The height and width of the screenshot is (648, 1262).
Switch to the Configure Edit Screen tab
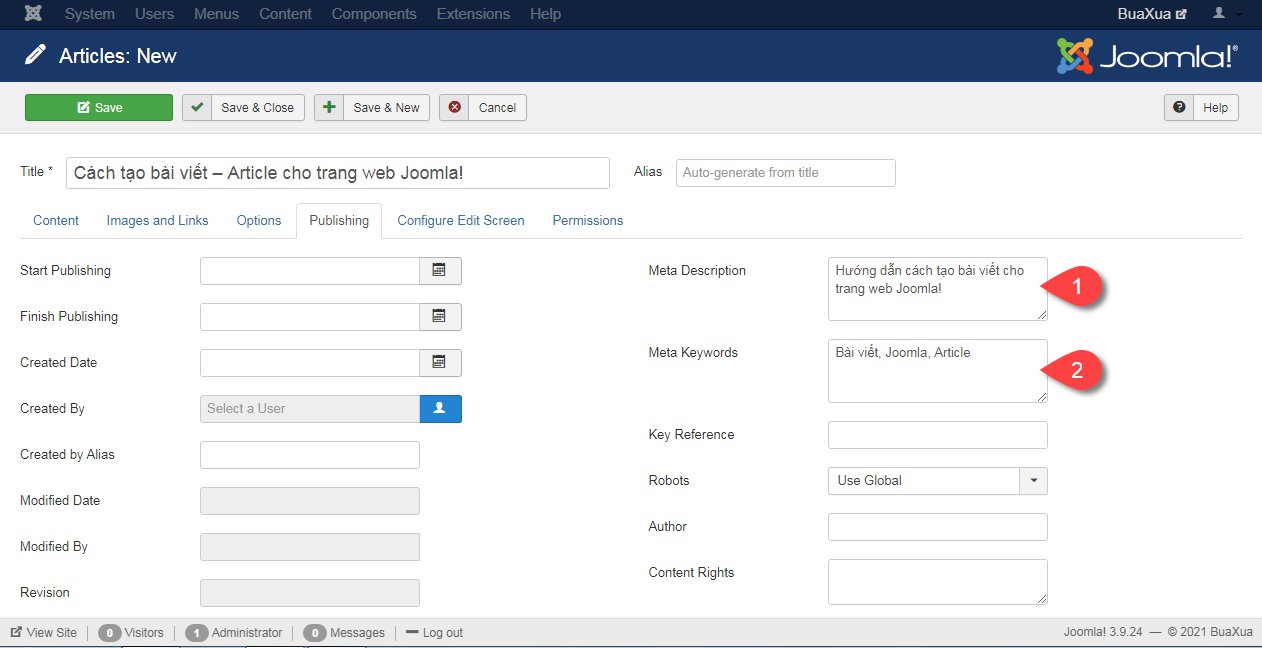(461, 220)
